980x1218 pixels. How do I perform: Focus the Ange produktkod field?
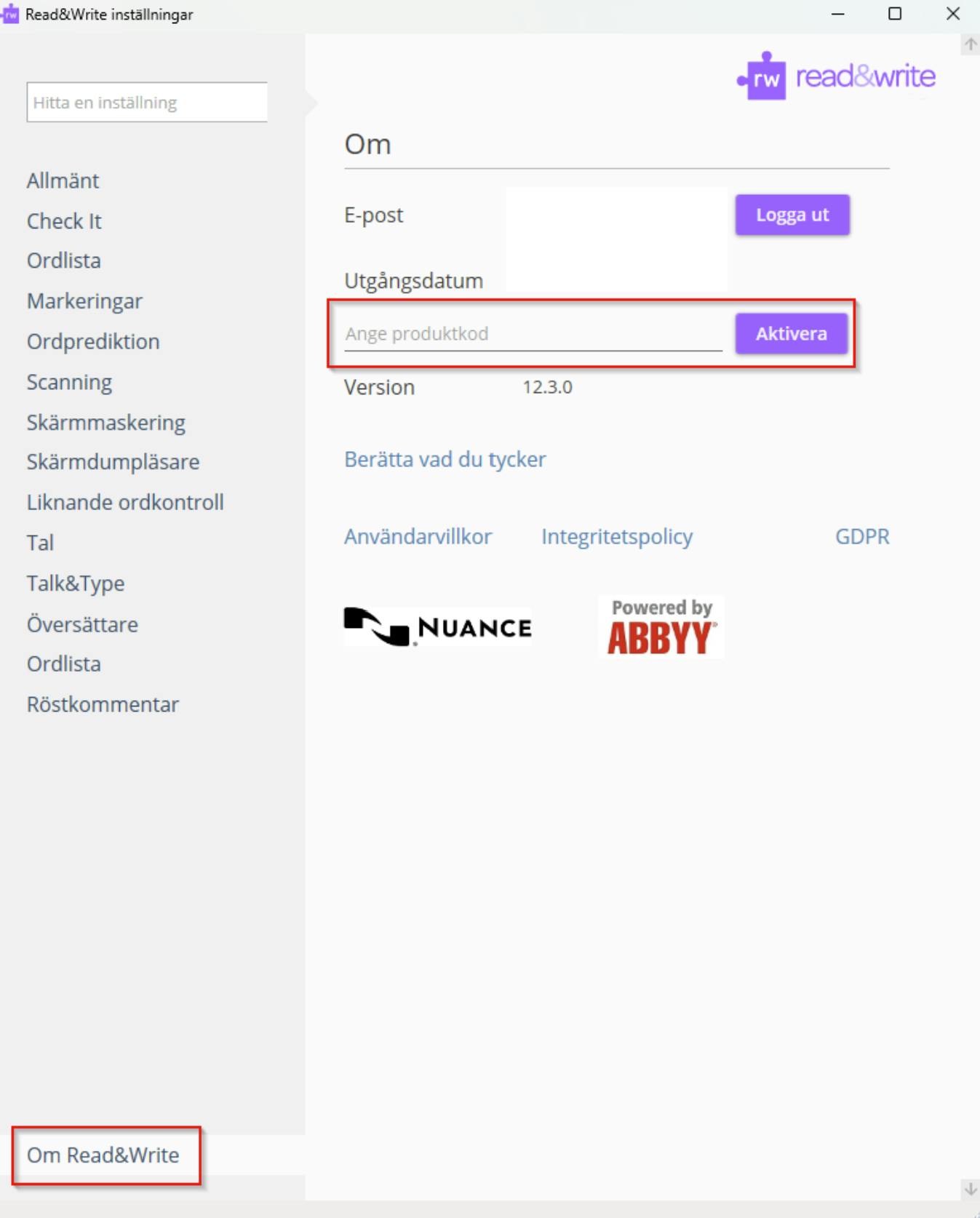[533, 334]
